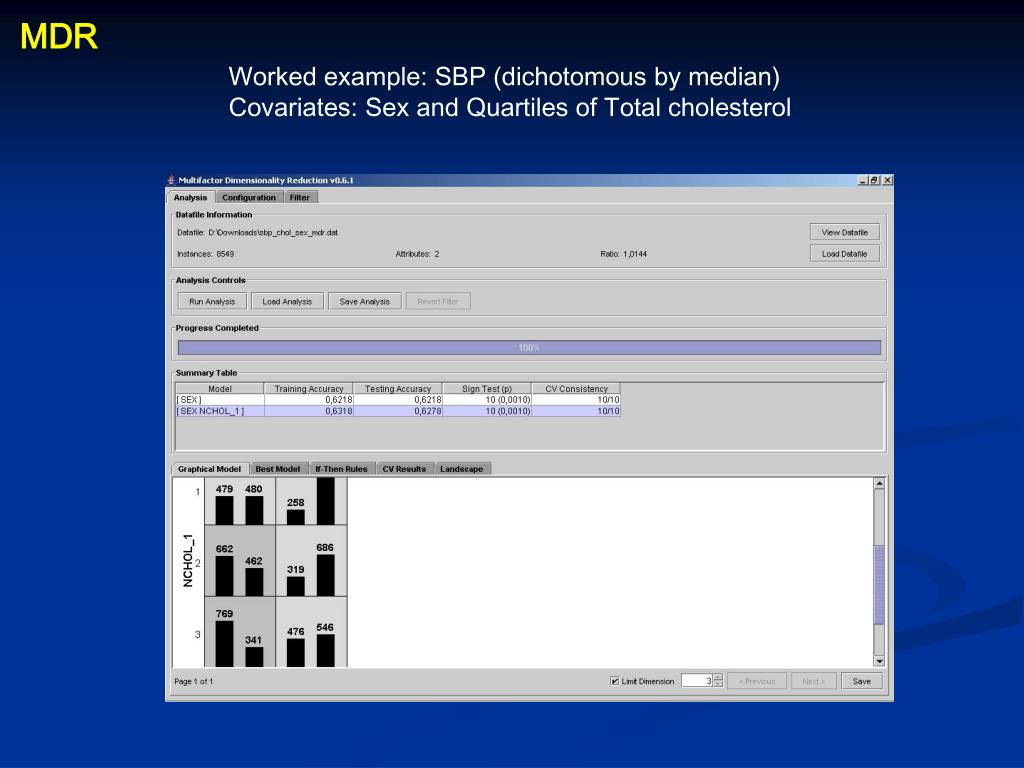Click the CV Consistency column header
Viewport: 1024px width, 768px height.
click(x=576, y=389)
